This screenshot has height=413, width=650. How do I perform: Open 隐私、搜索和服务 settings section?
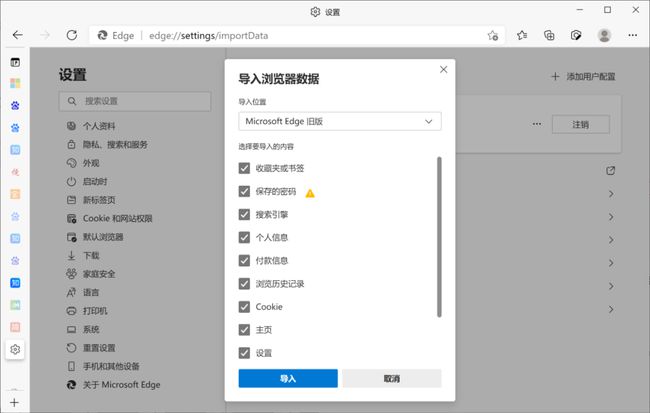pos(107,145)
